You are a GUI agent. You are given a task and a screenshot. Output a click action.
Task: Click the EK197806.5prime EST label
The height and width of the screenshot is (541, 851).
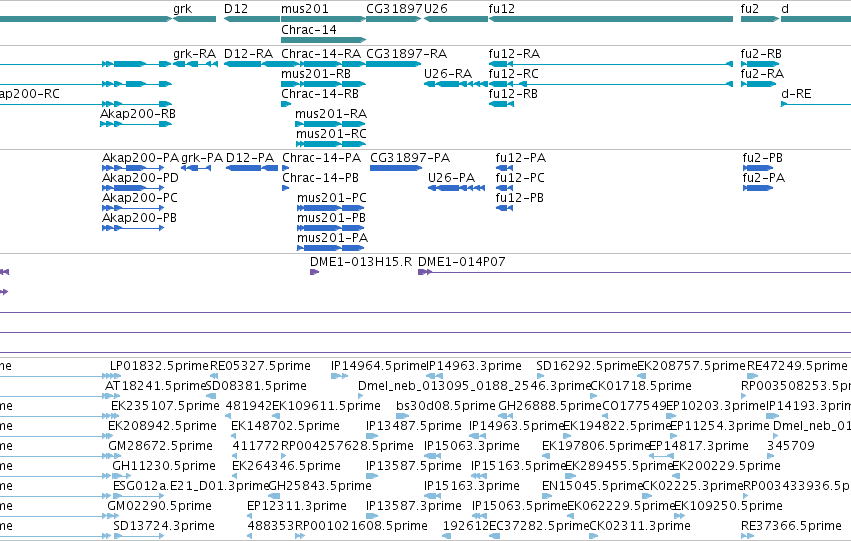click(x=596, y=447)
